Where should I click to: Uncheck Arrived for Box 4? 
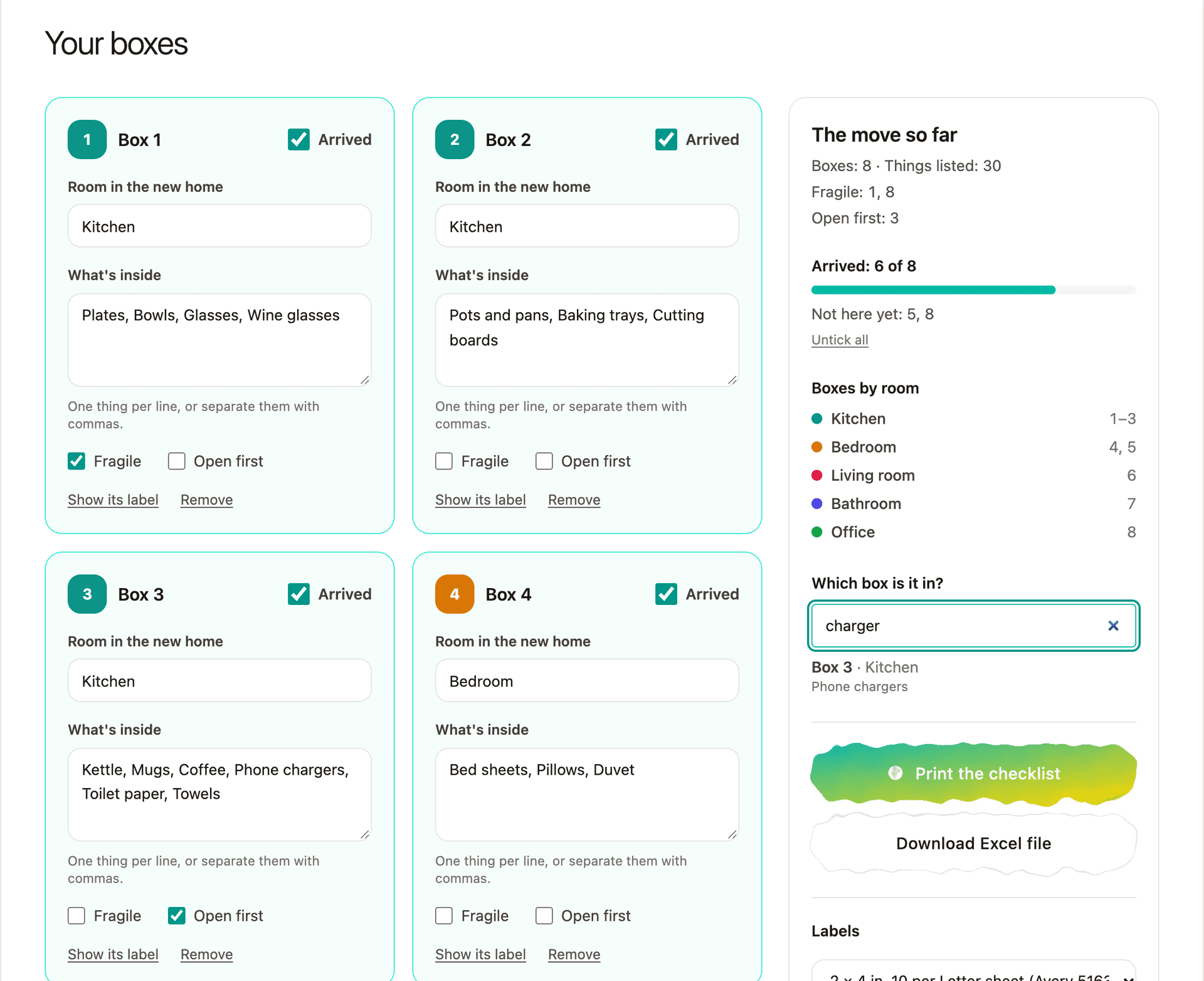tap(666, 594)
